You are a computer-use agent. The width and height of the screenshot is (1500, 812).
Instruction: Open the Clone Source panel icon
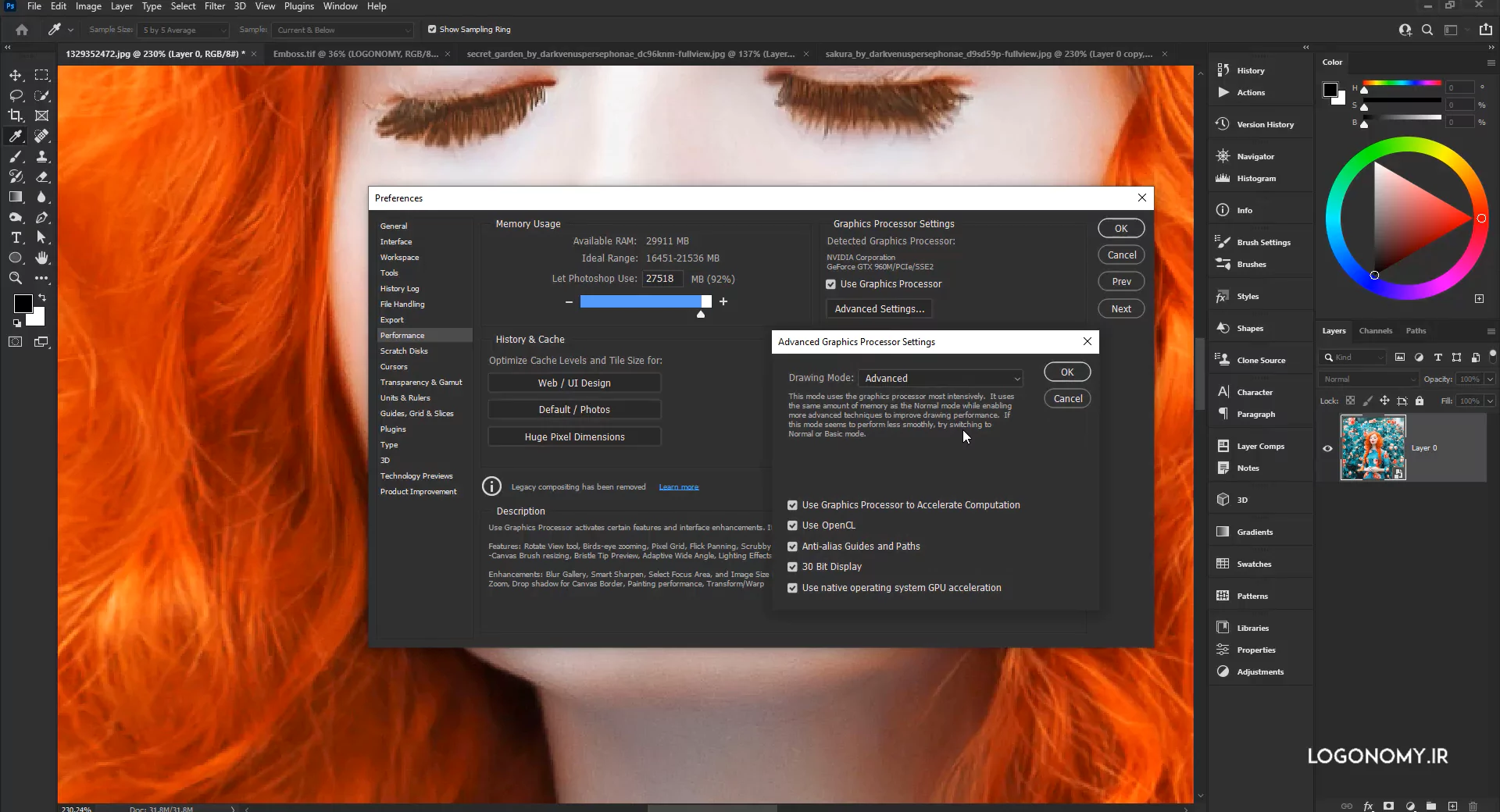(1223, 360)
